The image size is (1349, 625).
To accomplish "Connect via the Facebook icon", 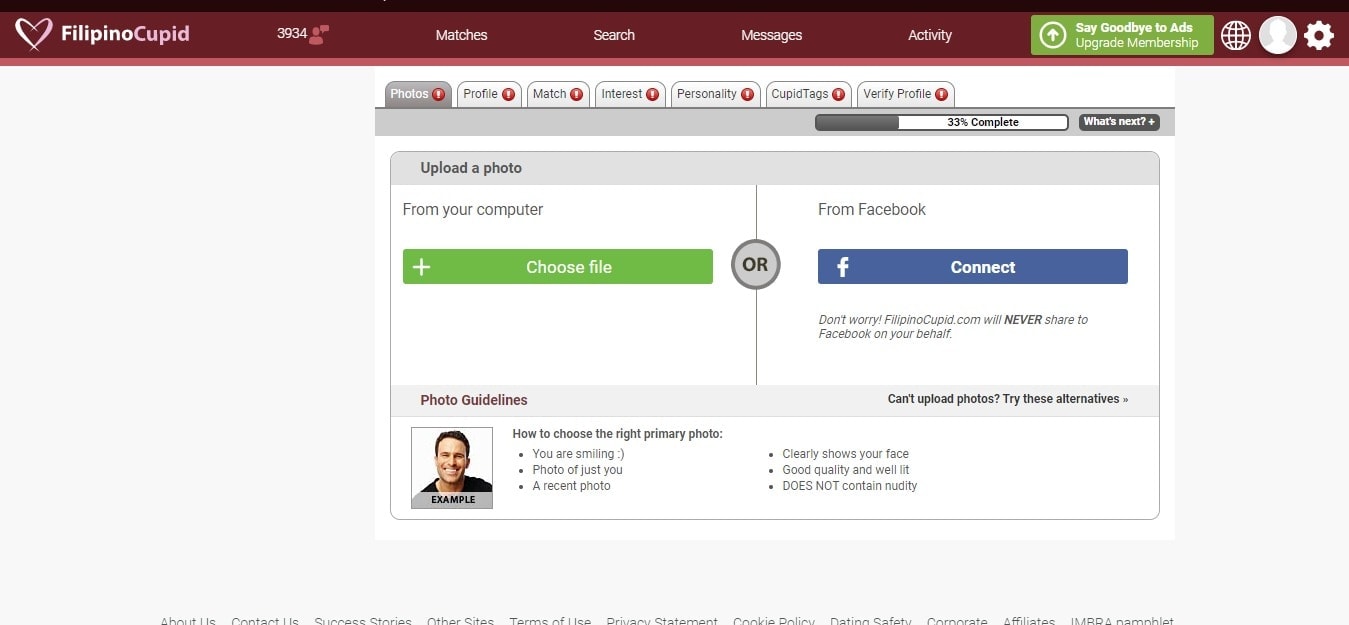I will pyautogui.click(x=841, y=266).
